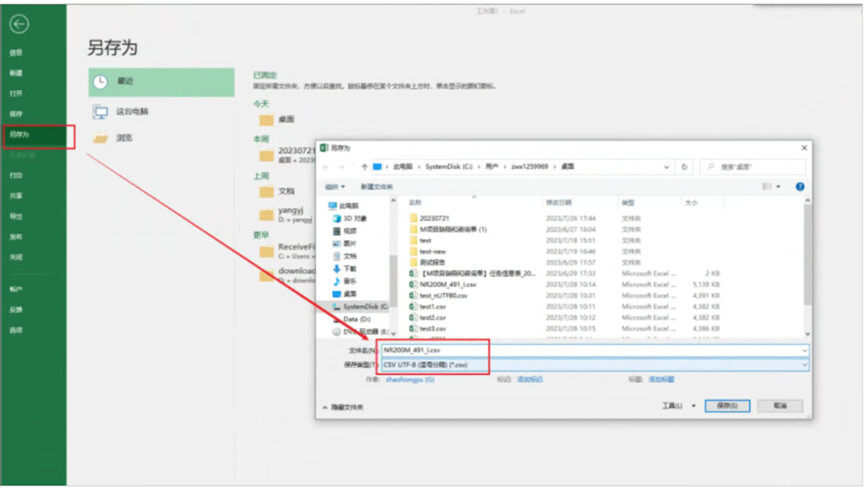Sort by the 大小 (Size) column header
The height and width of the screenshot is (488, 865).
pos(691,203)
